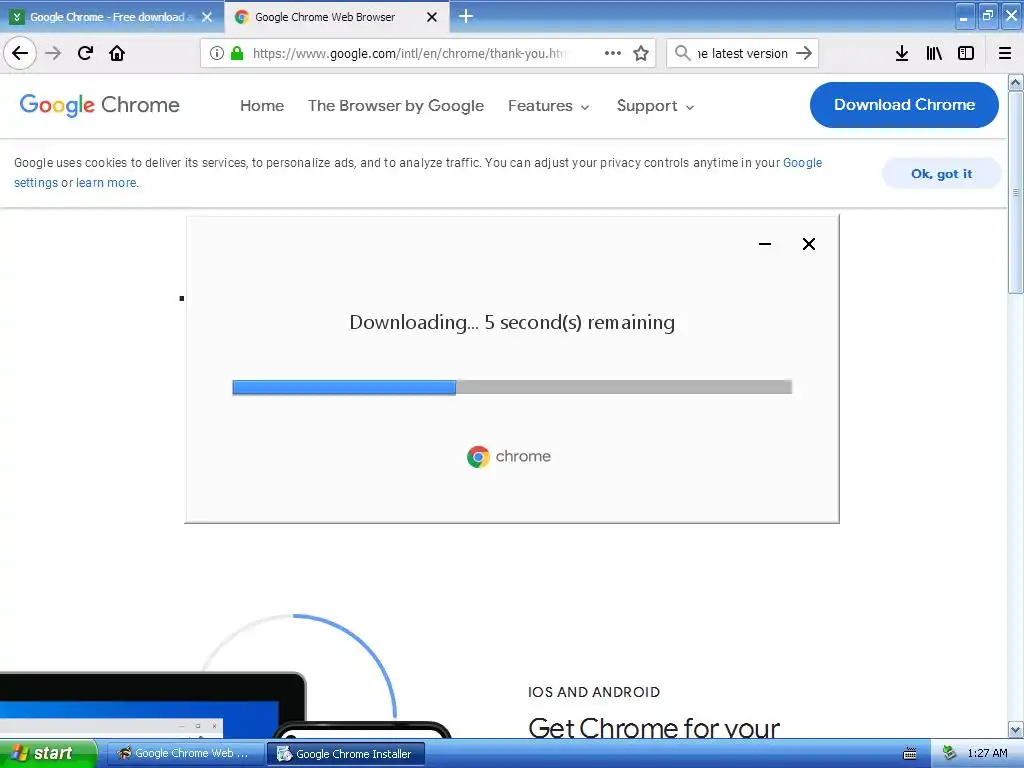Toggle the sidebar view icon
Viewport: 1024px width, 768px height.
pyautogui.click(x=966, y=53)
